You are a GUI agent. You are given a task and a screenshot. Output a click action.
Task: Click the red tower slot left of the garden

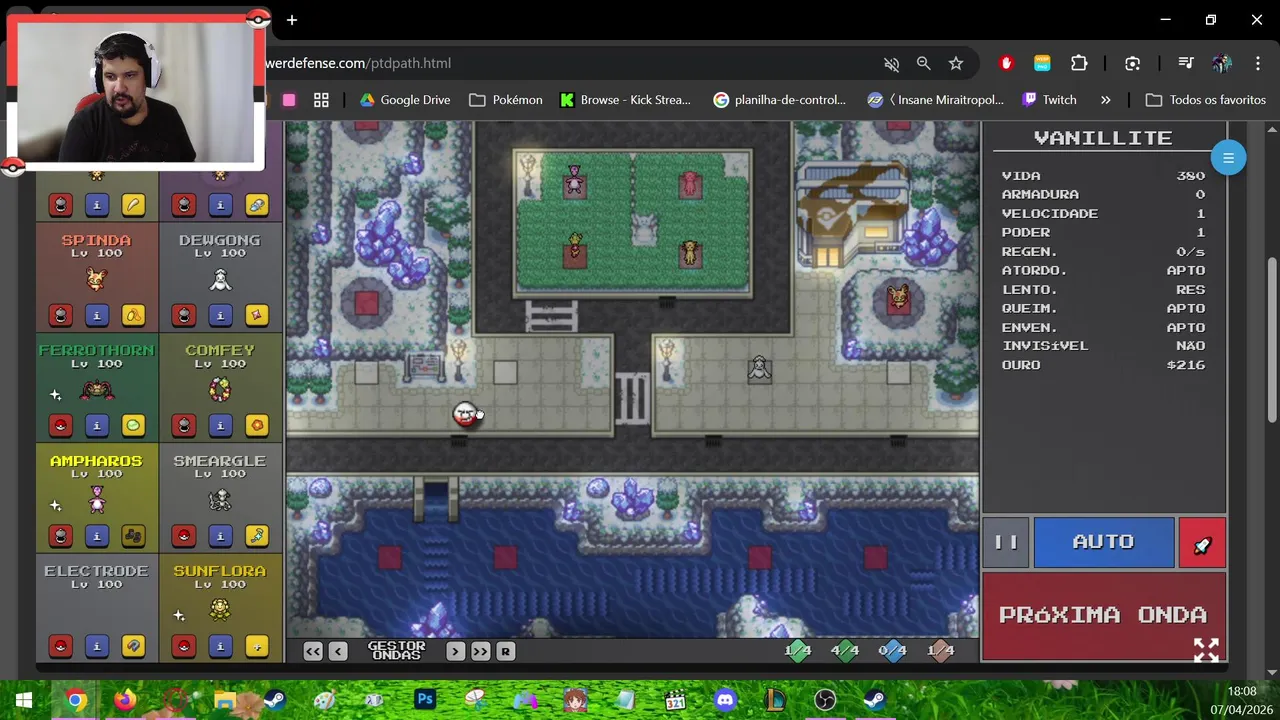(367, 303)
